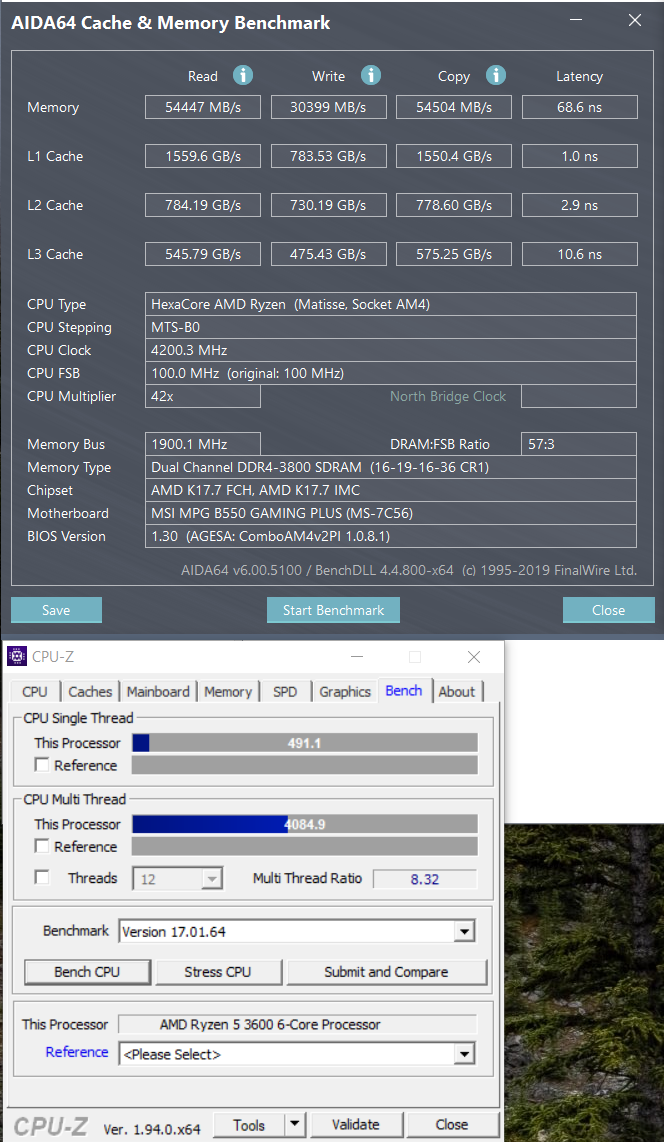Close the AIDA64 benchmark window with X
Viewport: 664px width, 1142px height.
(x=635, y=21)
